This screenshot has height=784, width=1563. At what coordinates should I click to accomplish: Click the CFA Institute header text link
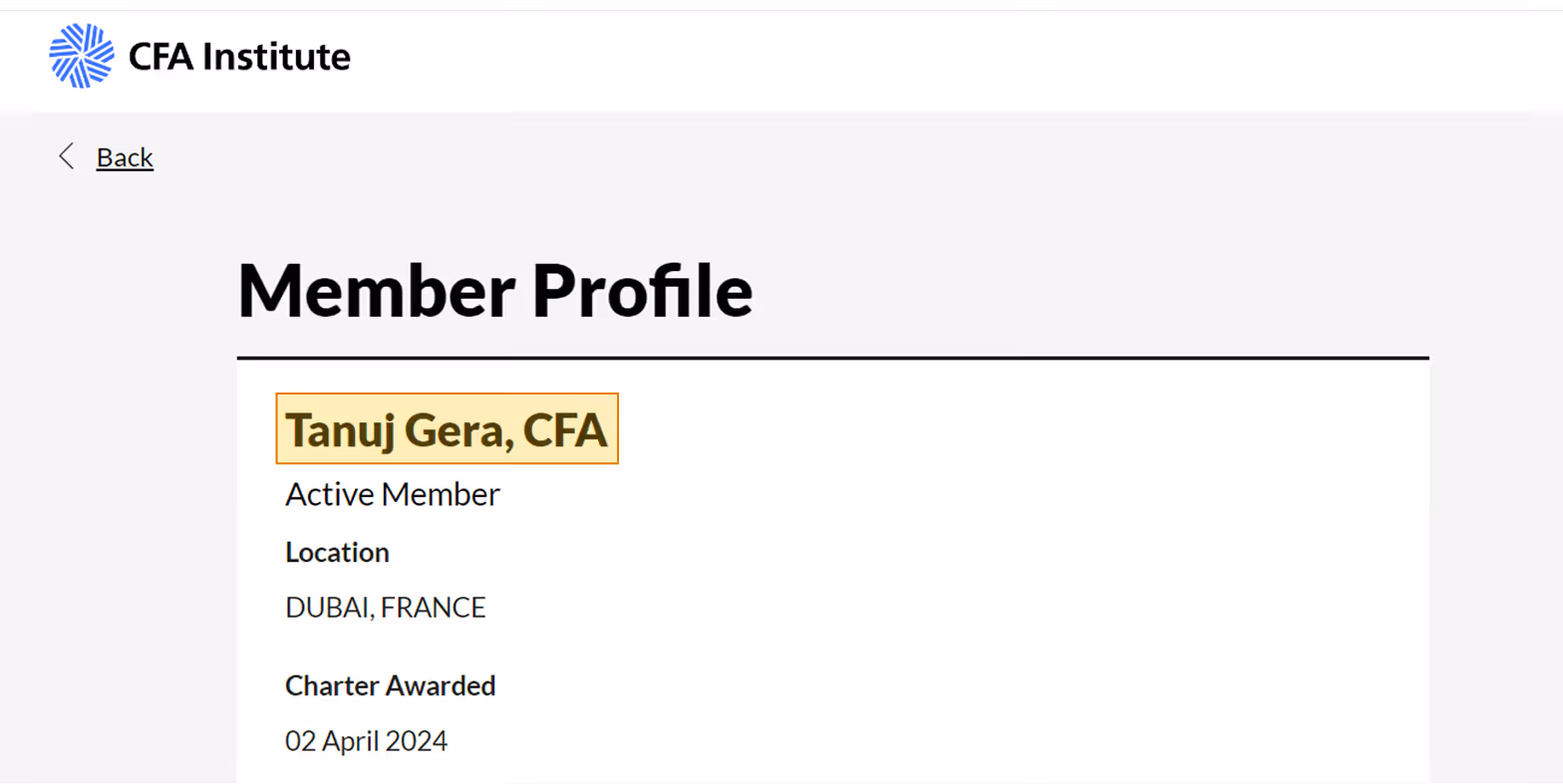[x=239, y=57]
